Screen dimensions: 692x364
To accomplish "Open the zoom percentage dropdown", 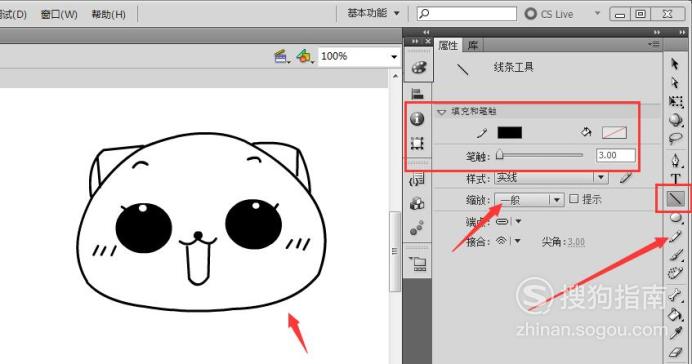I will click(x=394, y=57).
